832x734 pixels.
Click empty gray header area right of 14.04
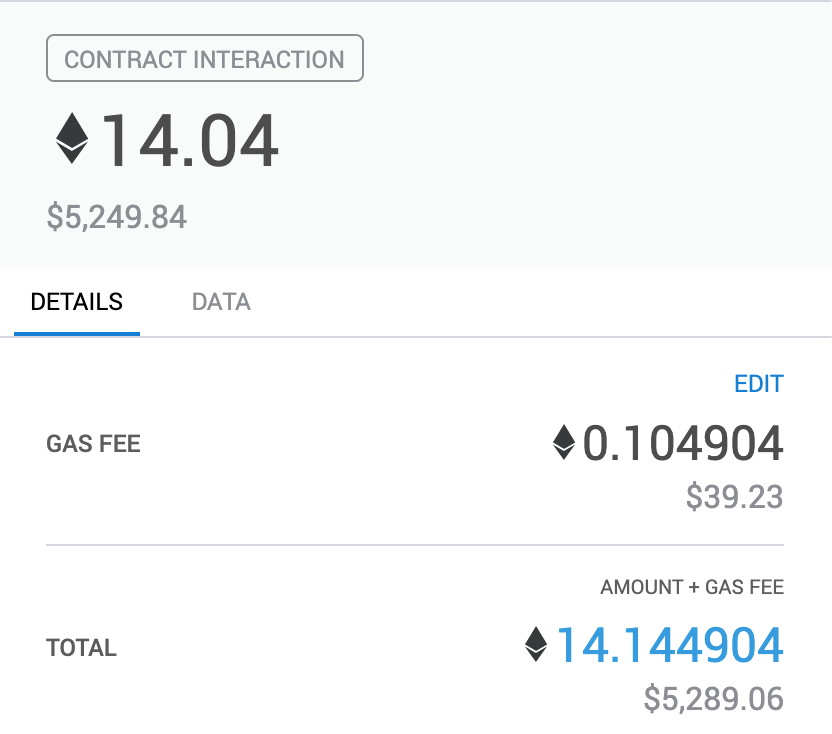click(x=560, y=140)
